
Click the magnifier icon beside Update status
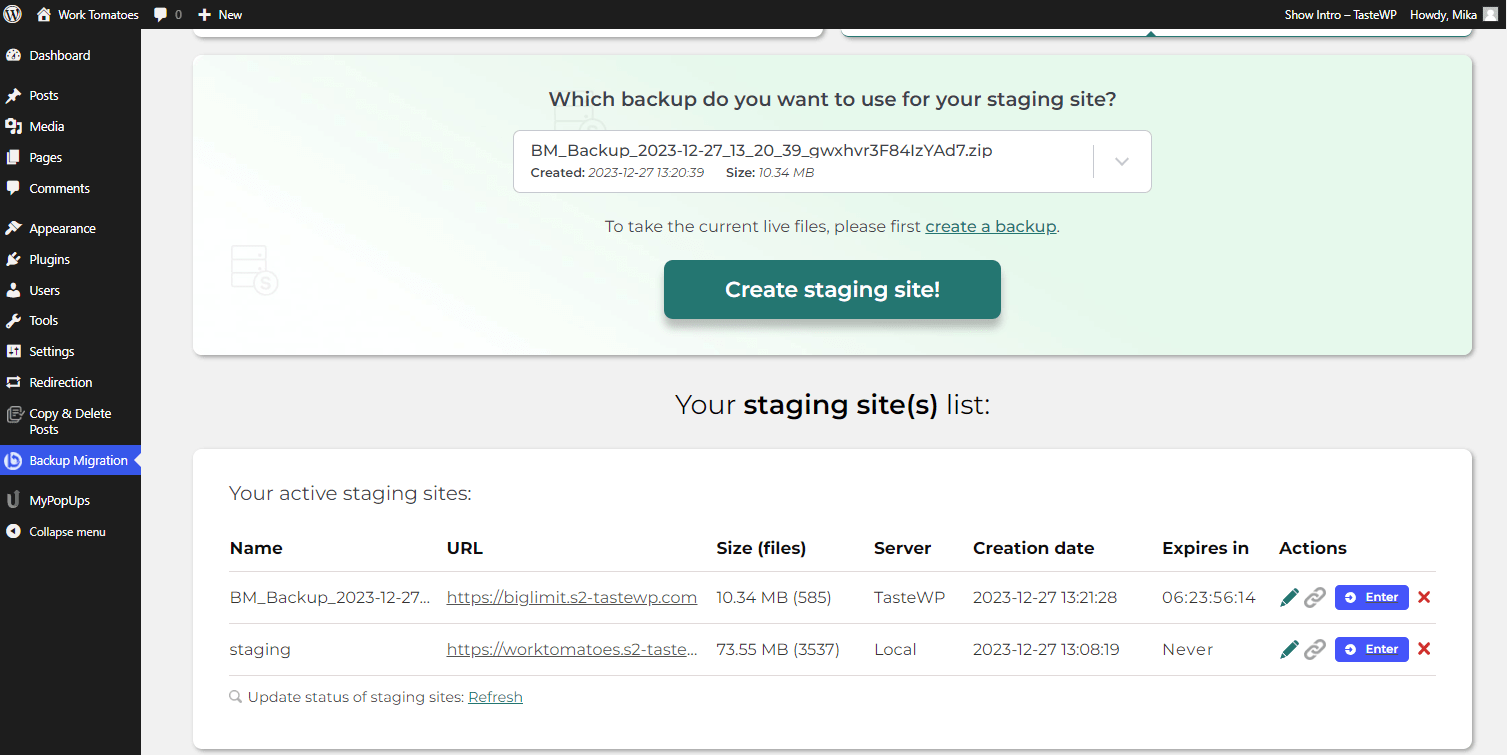236,697
